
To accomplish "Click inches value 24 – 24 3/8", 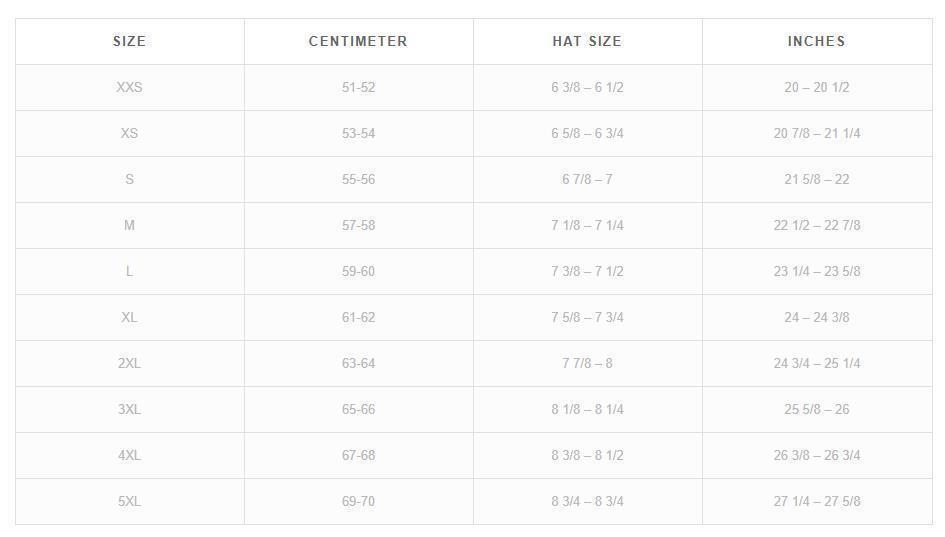I will [816, 317].
